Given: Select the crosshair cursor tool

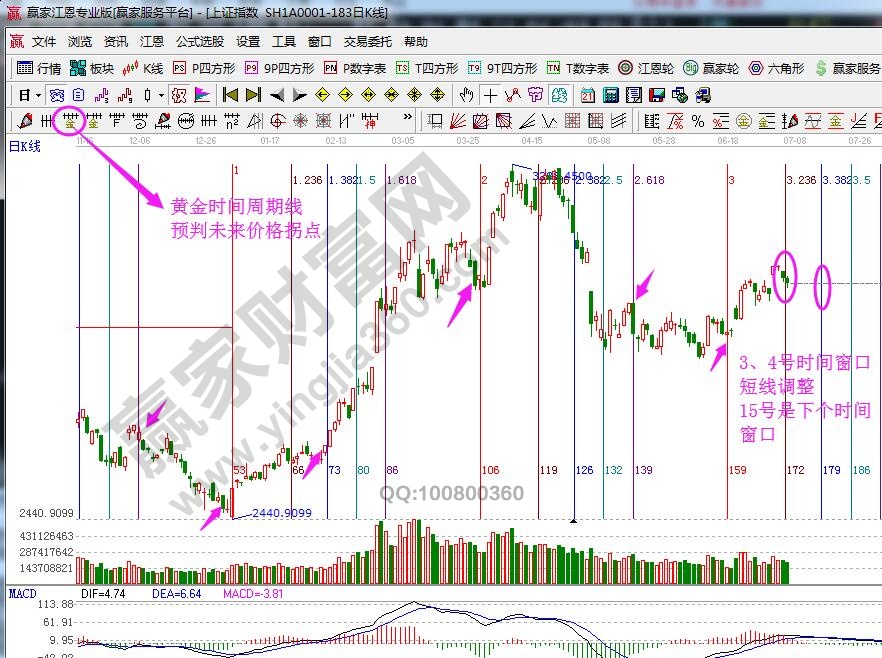Looking at the screenshot, I should (490, 95).
